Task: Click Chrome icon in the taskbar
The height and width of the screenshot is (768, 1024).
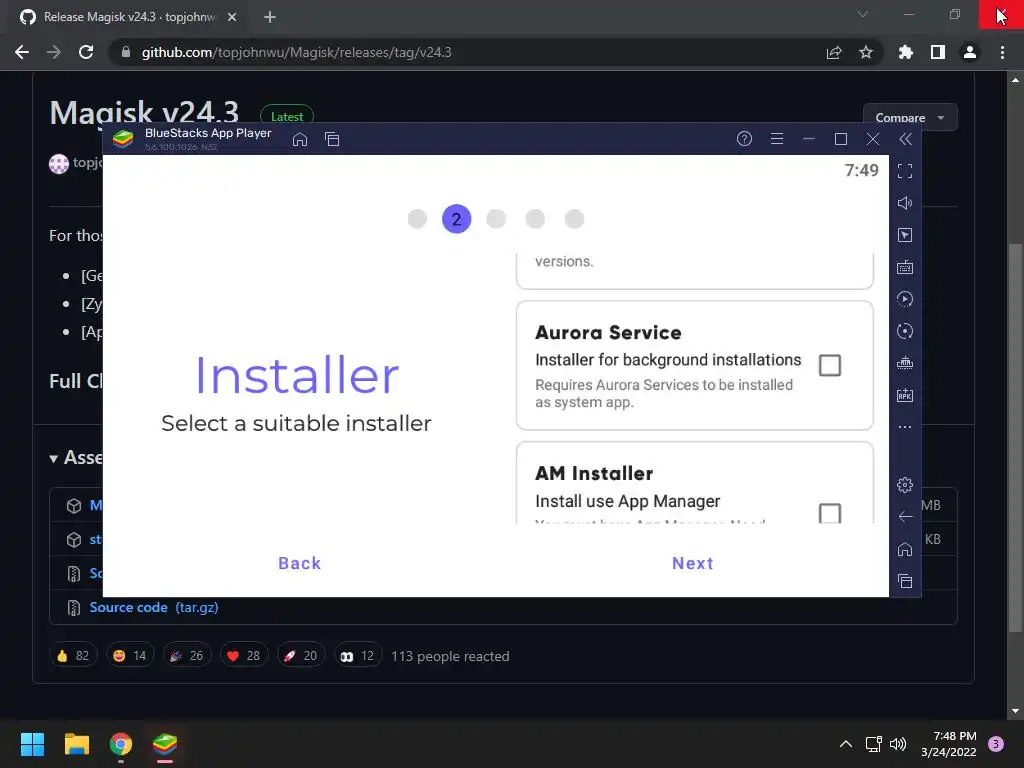Action: click(121, 744)
